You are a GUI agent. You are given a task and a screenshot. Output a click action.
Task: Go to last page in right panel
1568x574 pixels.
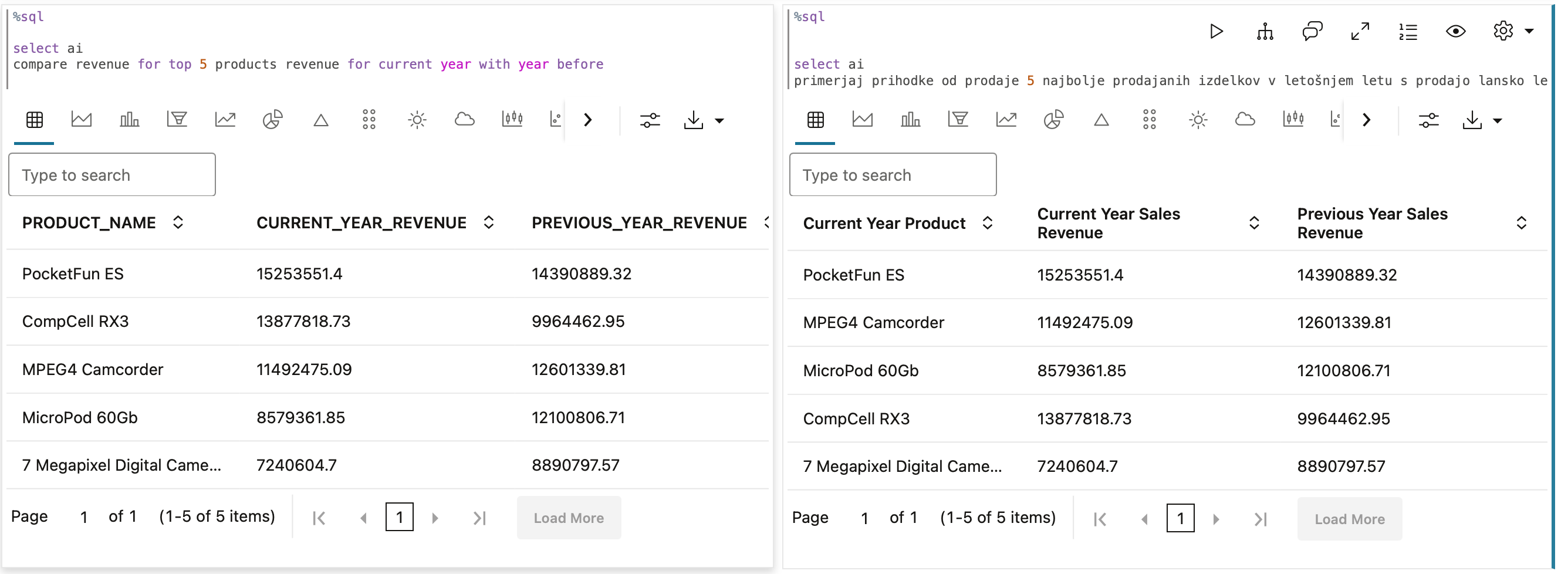tap(1261, 519)
